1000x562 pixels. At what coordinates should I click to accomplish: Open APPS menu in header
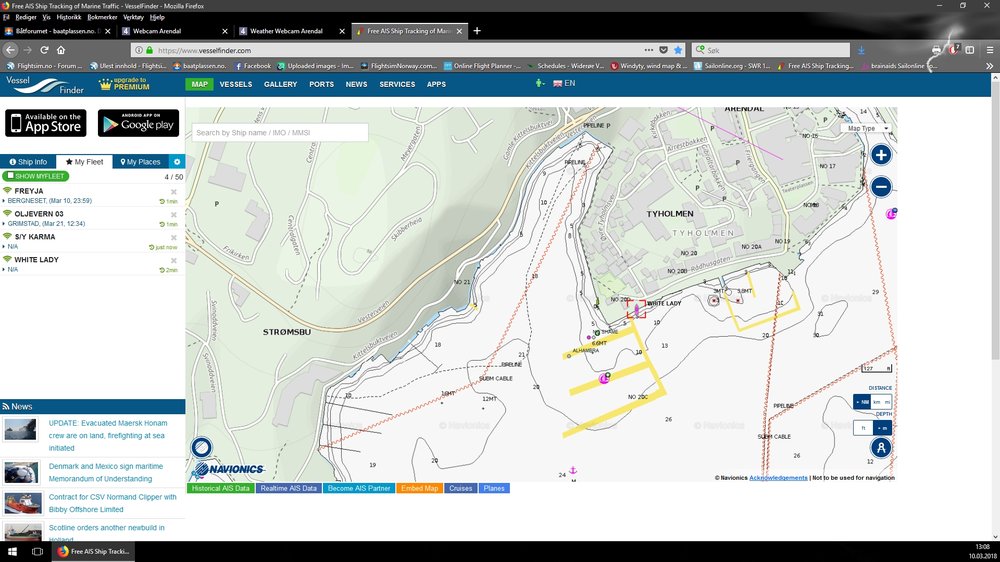click(x=436, y=84)
